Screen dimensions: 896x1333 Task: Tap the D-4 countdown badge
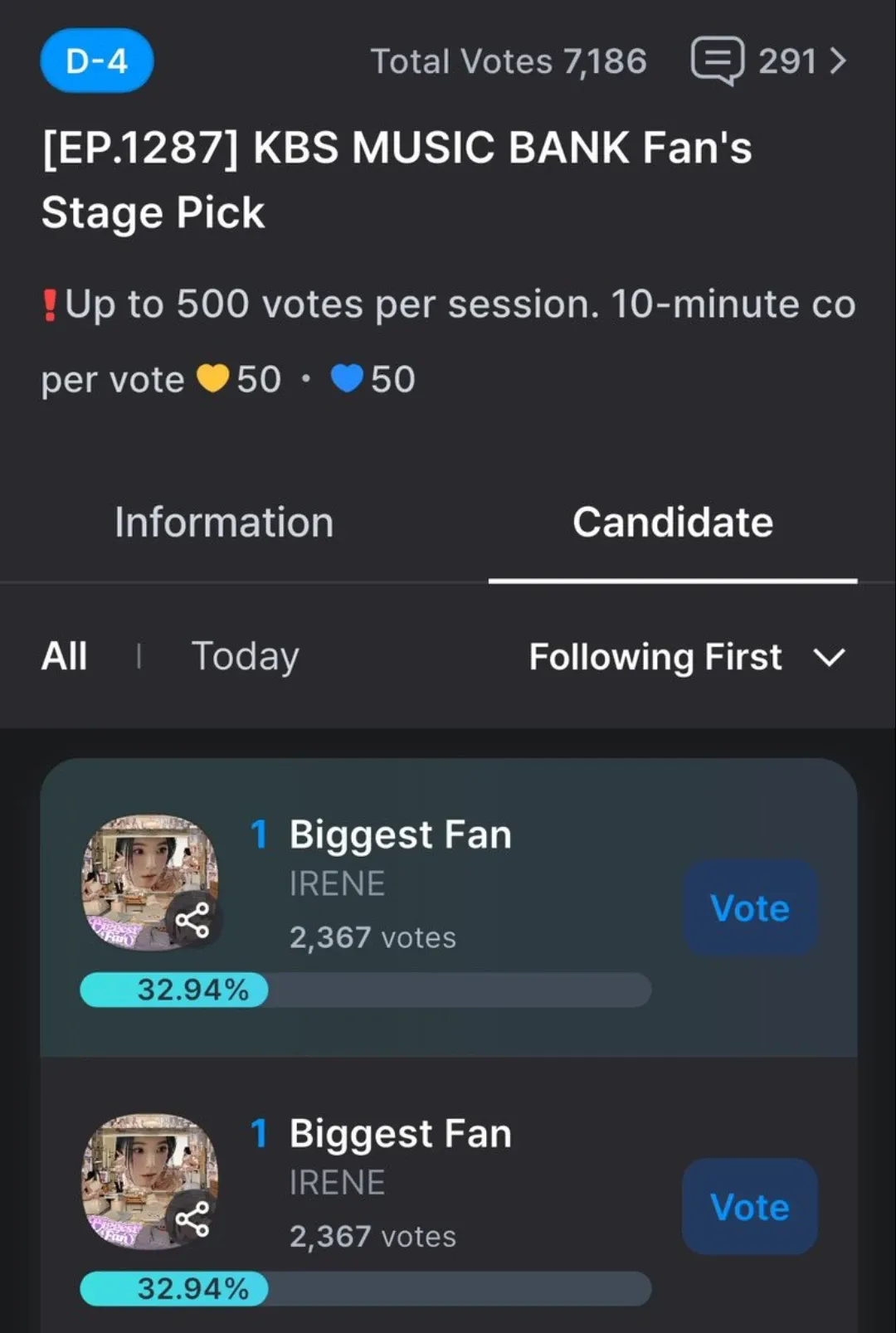click(x=97, y=61)
